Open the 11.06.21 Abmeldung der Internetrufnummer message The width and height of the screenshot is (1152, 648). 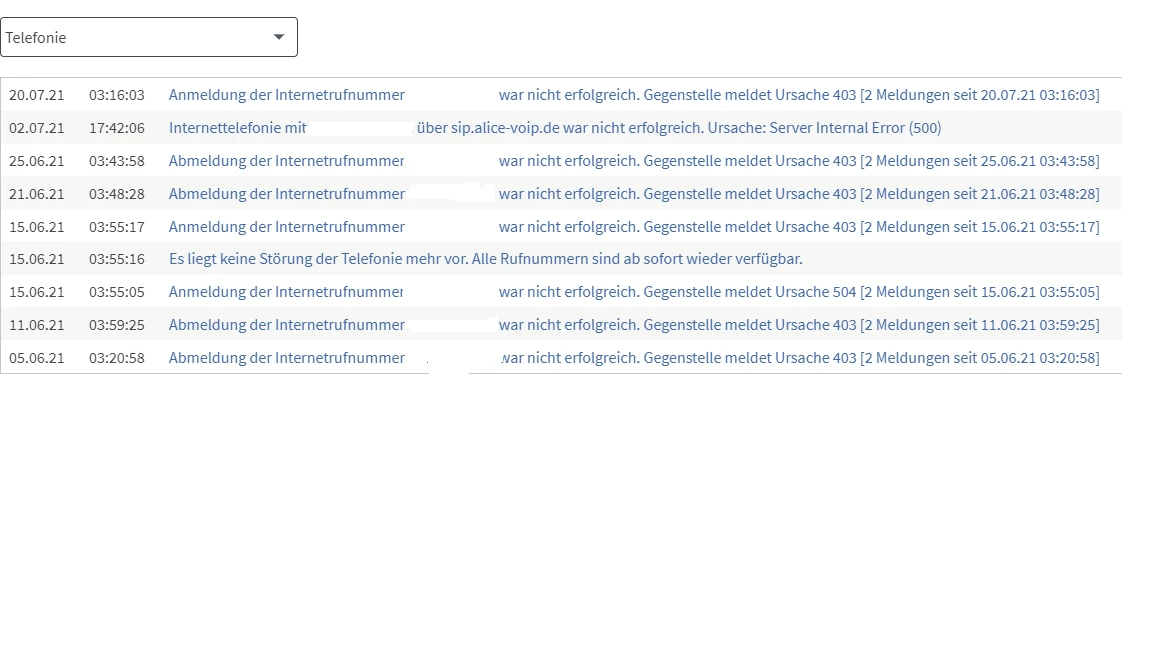point(634,325)
